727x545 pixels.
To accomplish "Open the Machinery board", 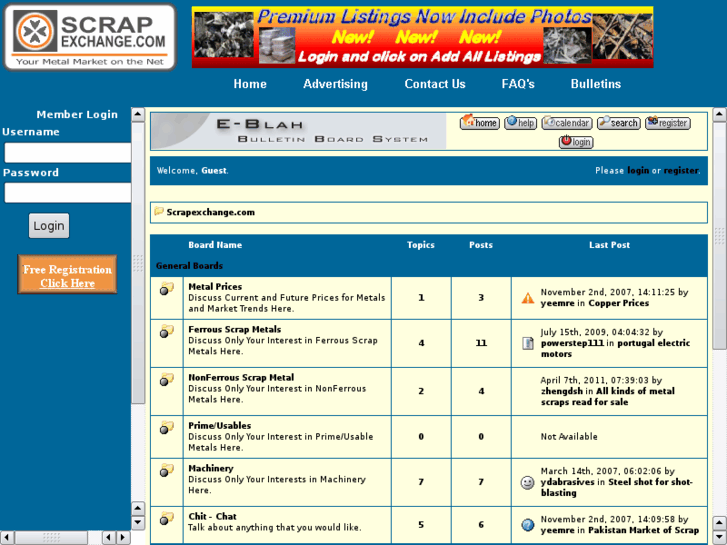I will [x=211, y=468].
